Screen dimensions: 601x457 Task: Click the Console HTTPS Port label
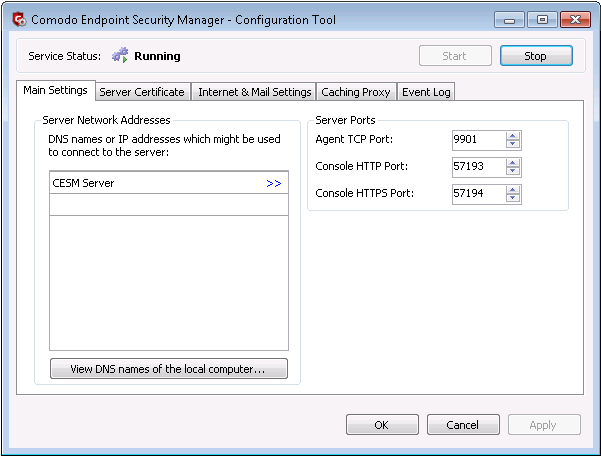tap(365, 193)
